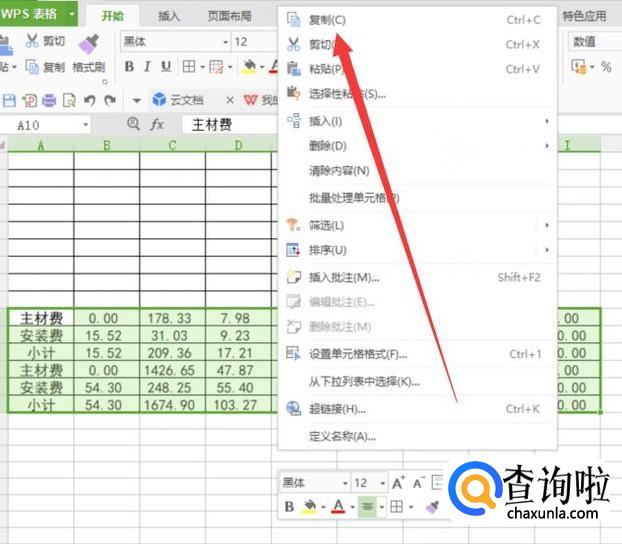This screenshot has height=544, width=622.
Task: Toggle center alignment in the mini toolbar
Action: 367,506
